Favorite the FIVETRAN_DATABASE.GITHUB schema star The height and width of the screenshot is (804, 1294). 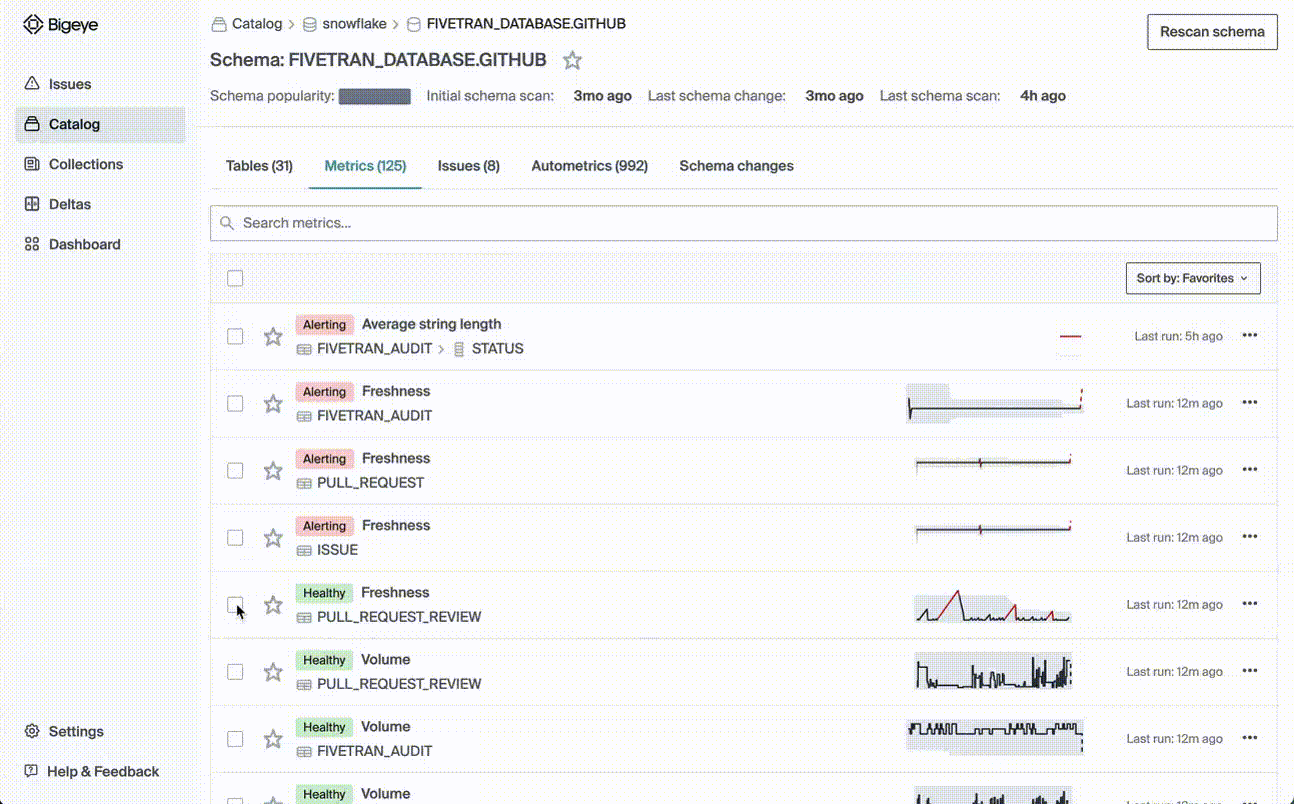(x=572, y=61)
